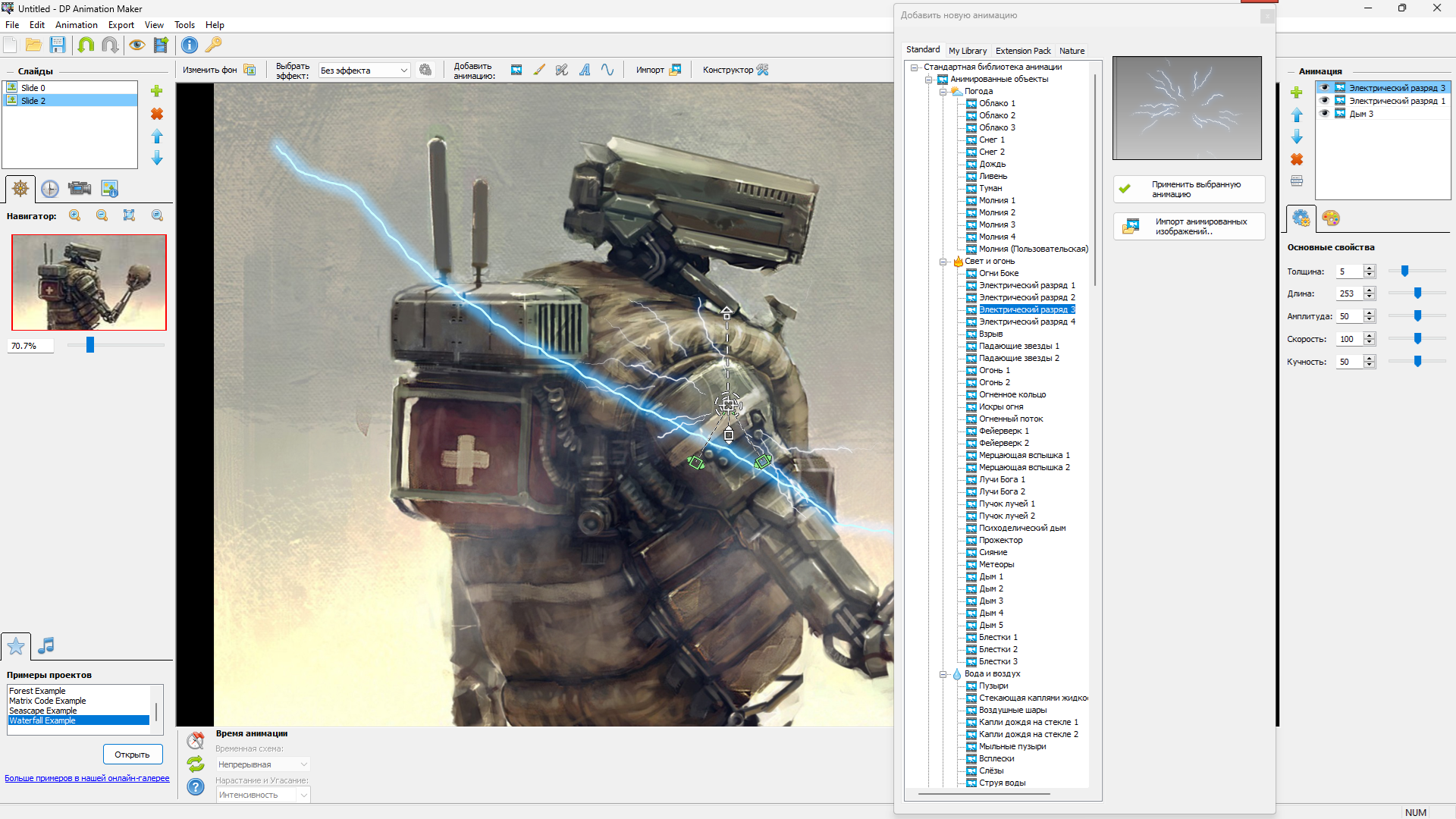The height and width of the screenshot is (819, 1456).
Task: Click the text animation letter A icon
Action: coord(585,70)
